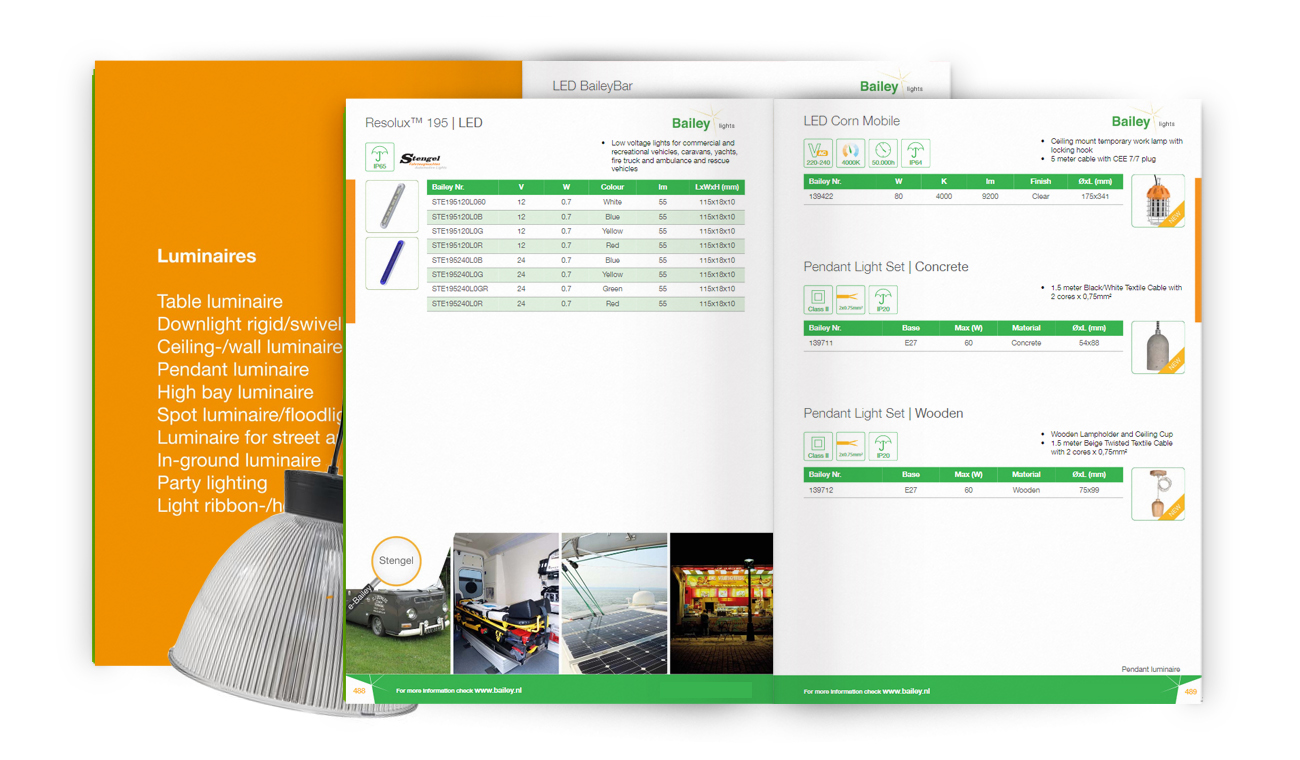
Task: Click the 'LED BaileyBar' page title
Action: point(593,86)
